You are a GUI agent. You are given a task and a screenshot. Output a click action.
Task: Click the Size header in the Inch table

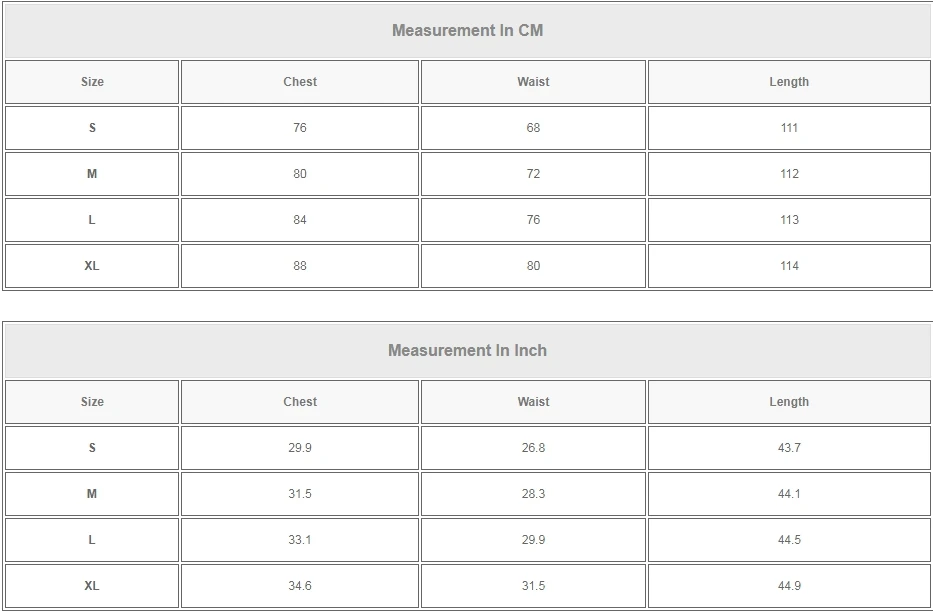coord(92,402)
